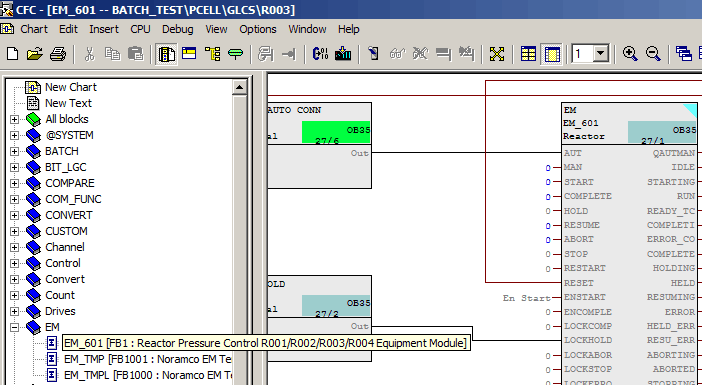
Task: Click the New chart toolbar icon
Action: coord(13,54)
